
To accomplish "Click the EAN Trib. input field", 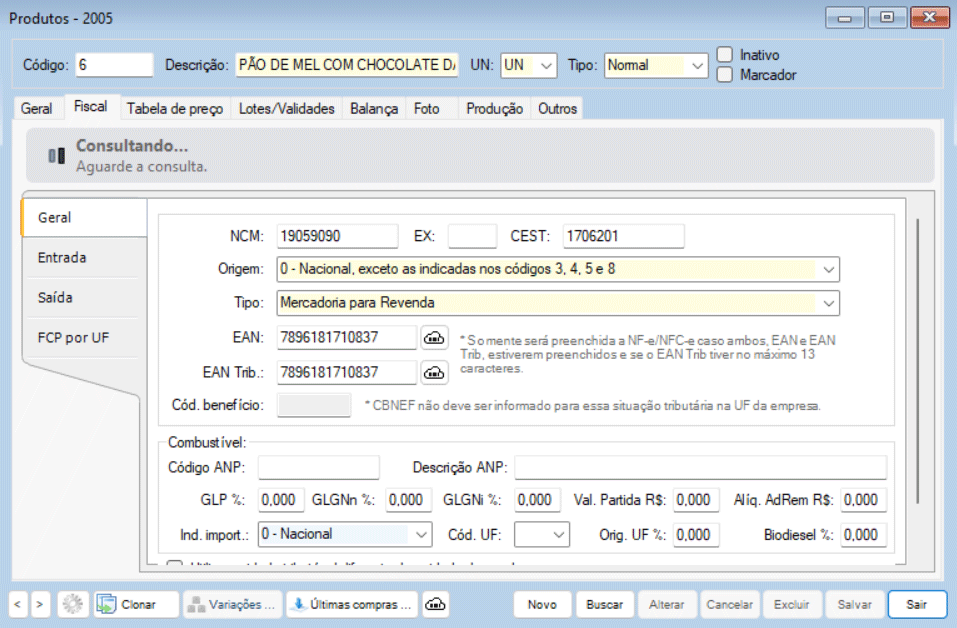I will (x=347, y=372).
